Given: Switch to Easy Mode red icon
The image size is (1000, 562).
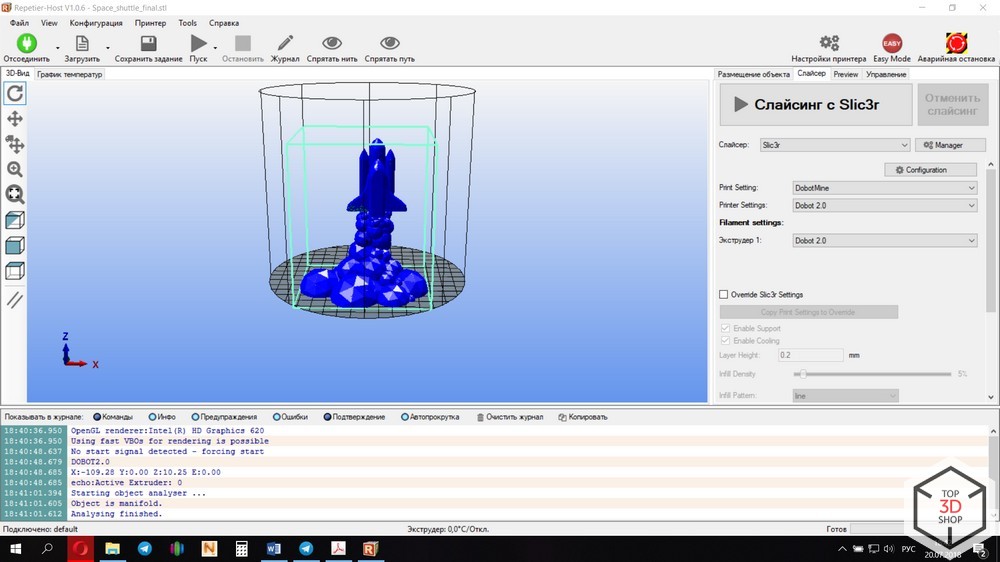Looking at the screenshot, I should [x=892, y=43].
